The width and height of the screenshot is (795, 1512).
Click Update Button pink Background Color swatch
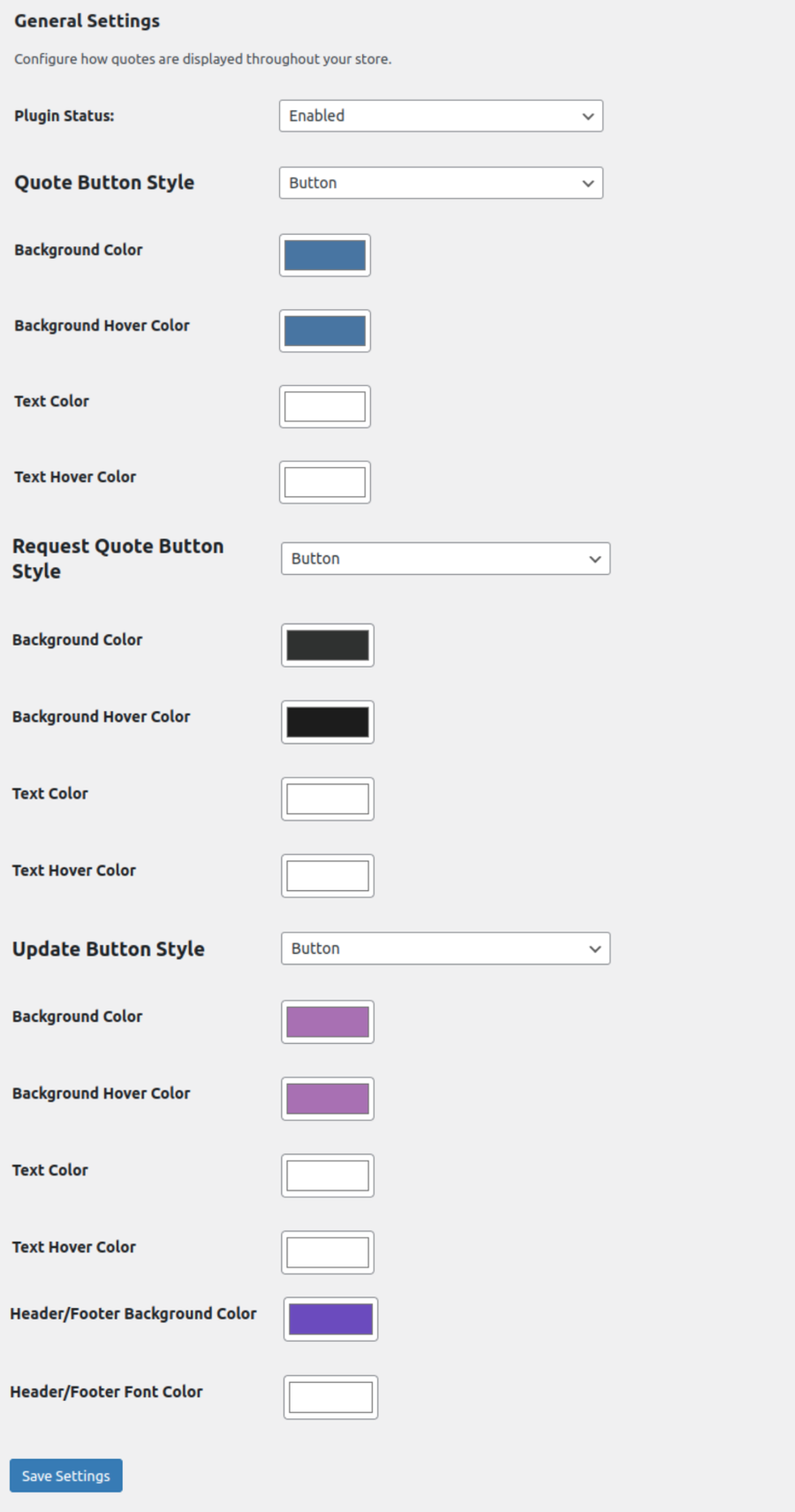[327, 1022]
